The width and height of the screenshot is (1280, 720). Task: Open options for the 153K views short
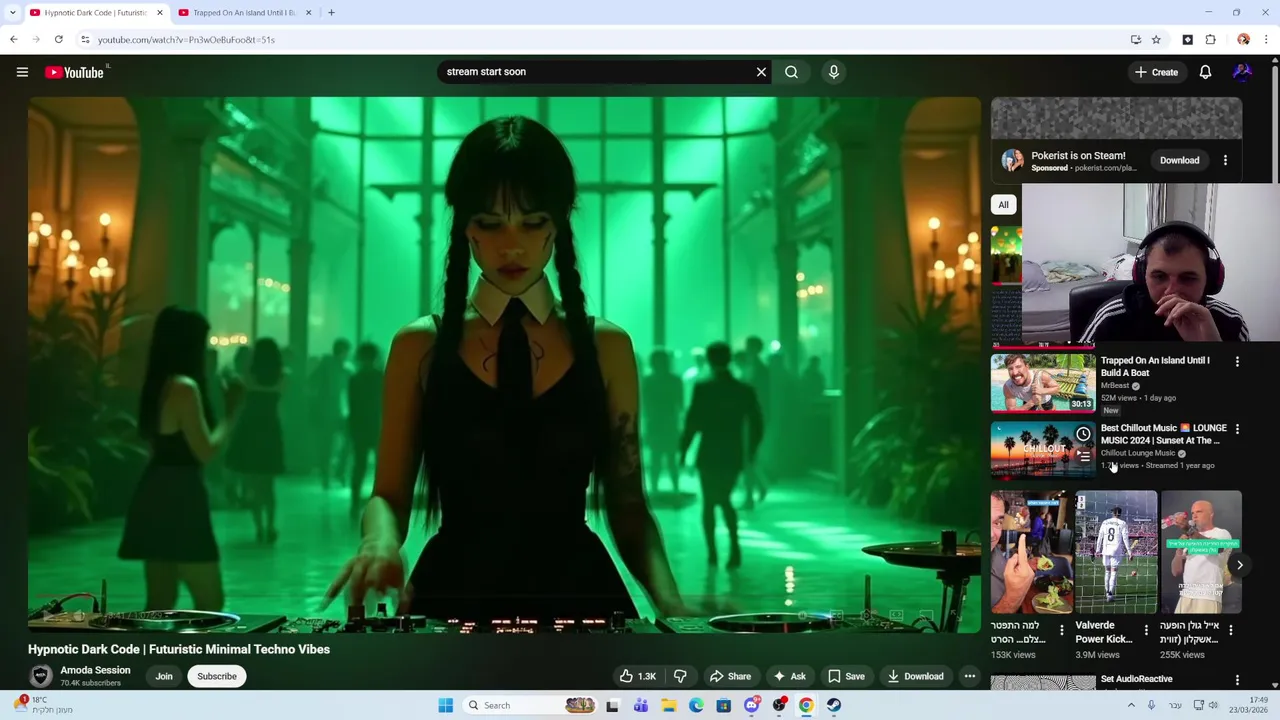click(x=1062, y=630)
